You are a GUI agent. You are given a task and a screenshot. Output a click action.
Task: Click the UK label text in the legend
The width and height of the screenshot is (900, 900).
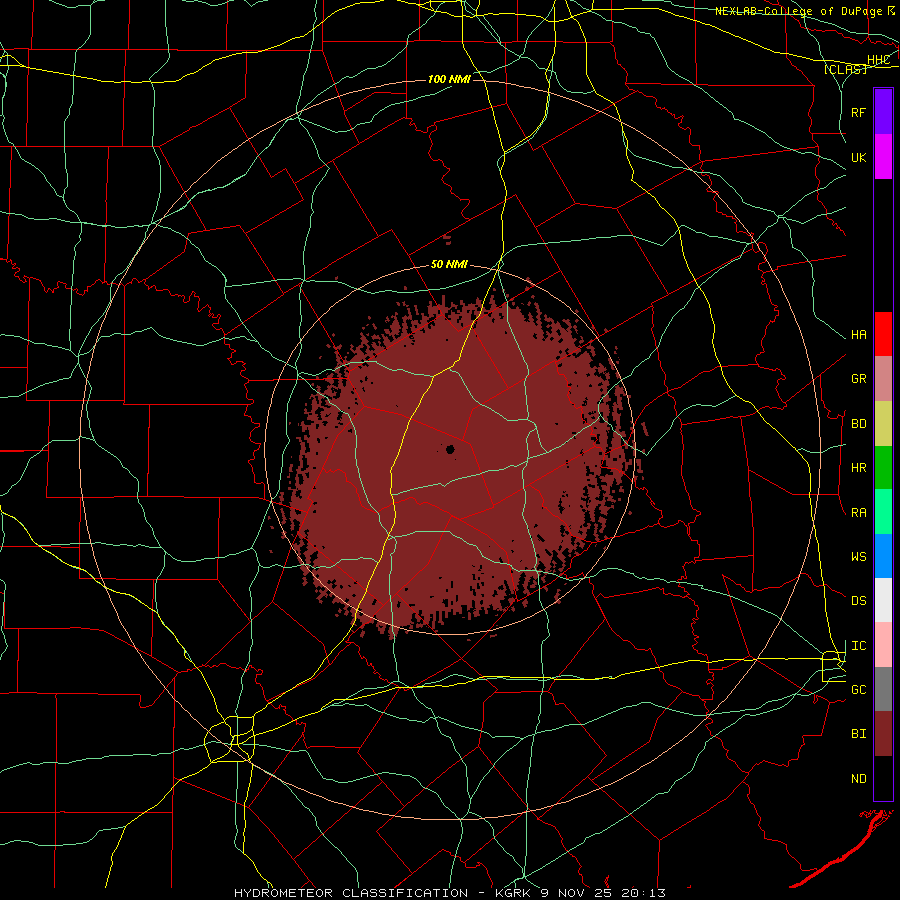[858, 157]
